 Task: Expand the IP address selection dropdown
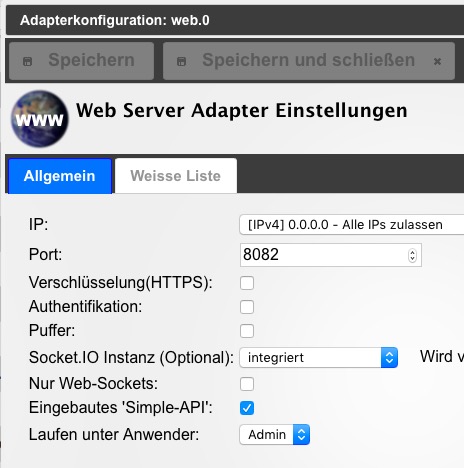pos(352,225)
